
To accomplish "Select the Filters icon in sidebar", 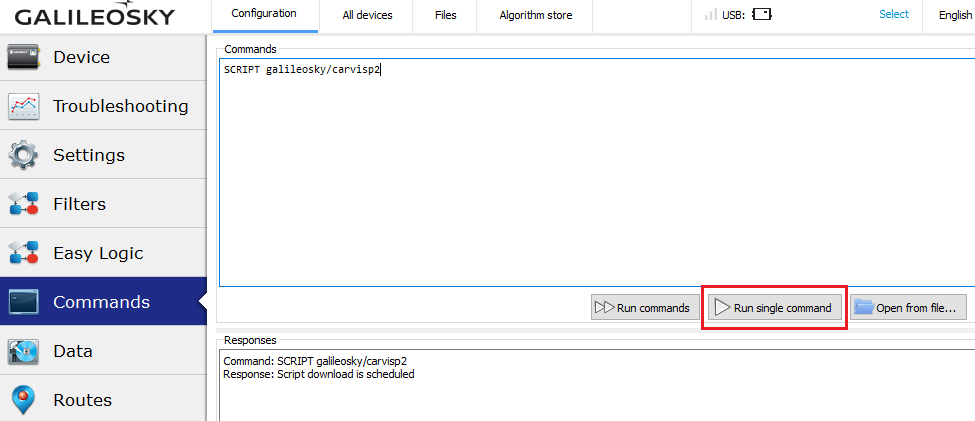I will tap(23, 204).
